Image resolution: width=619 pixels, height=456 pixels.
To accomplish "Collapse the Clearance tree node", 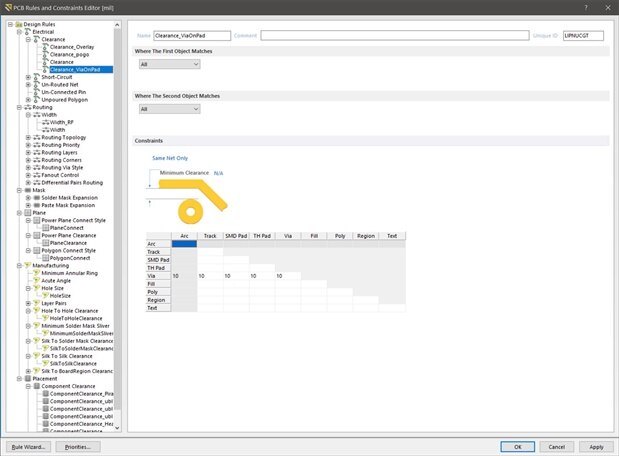I will [28, 39].
